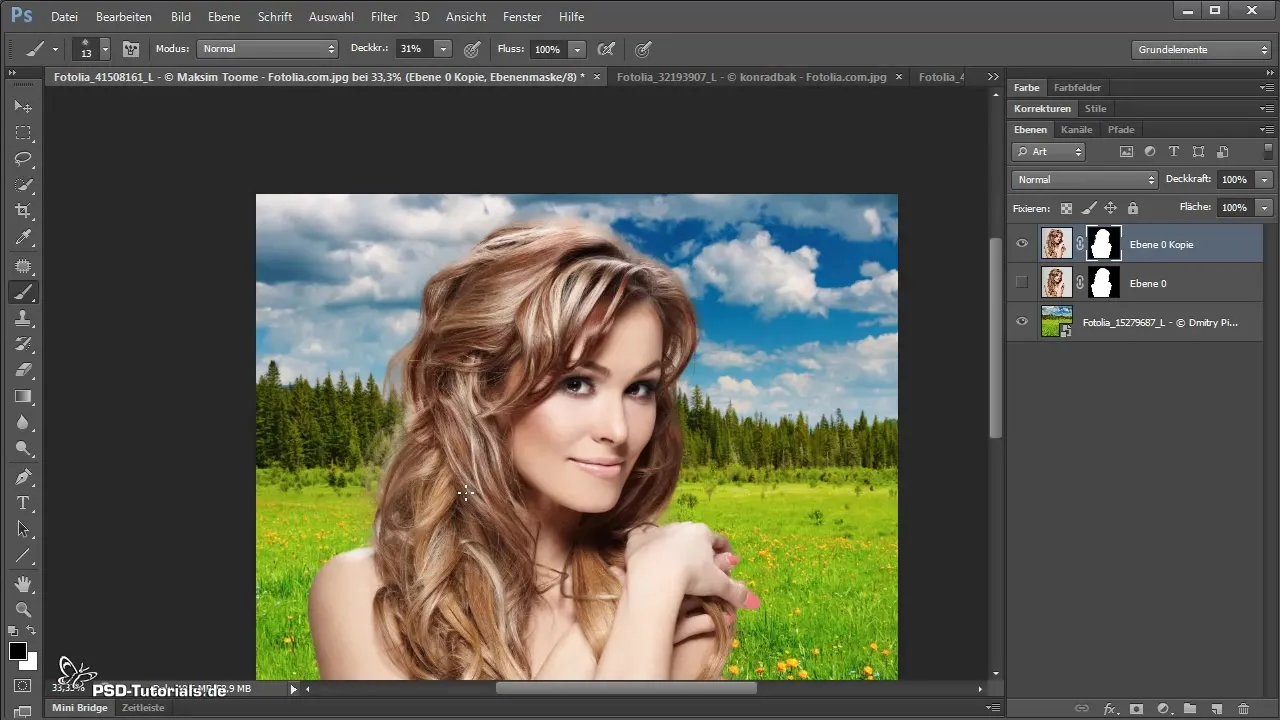
Task: Swap foreground and background colors
Action: point(32,631)
